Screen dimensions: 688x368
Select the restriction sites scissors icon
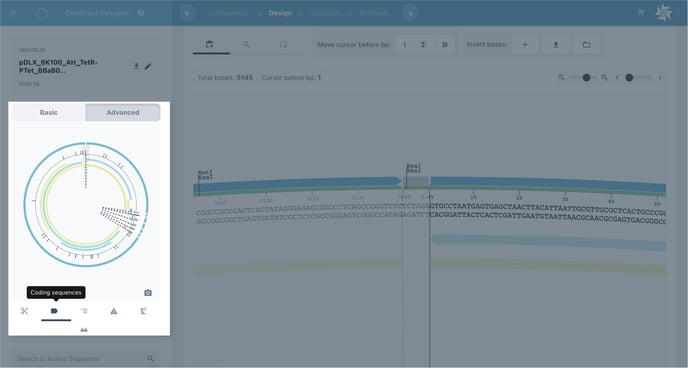click(x=24, y=311)
